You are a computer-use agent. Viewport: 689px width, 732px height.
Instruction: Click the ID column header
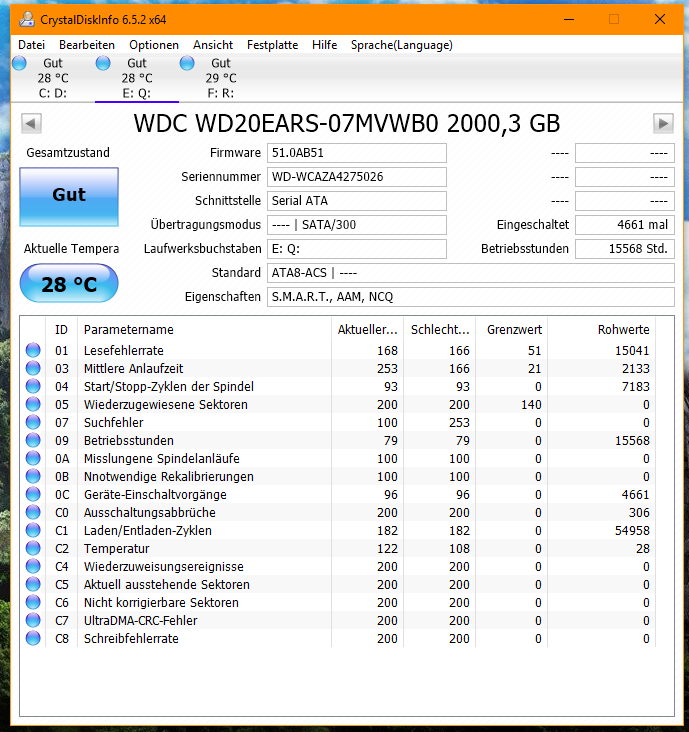click(x=62, y=330)
